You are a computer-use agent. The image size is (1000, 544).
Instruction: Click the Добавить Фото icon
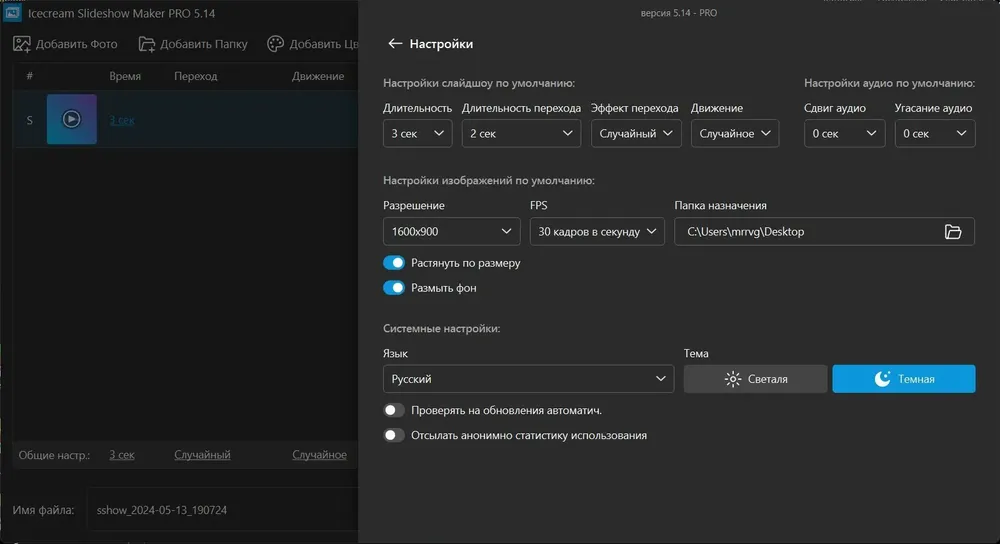click(22, 44)
